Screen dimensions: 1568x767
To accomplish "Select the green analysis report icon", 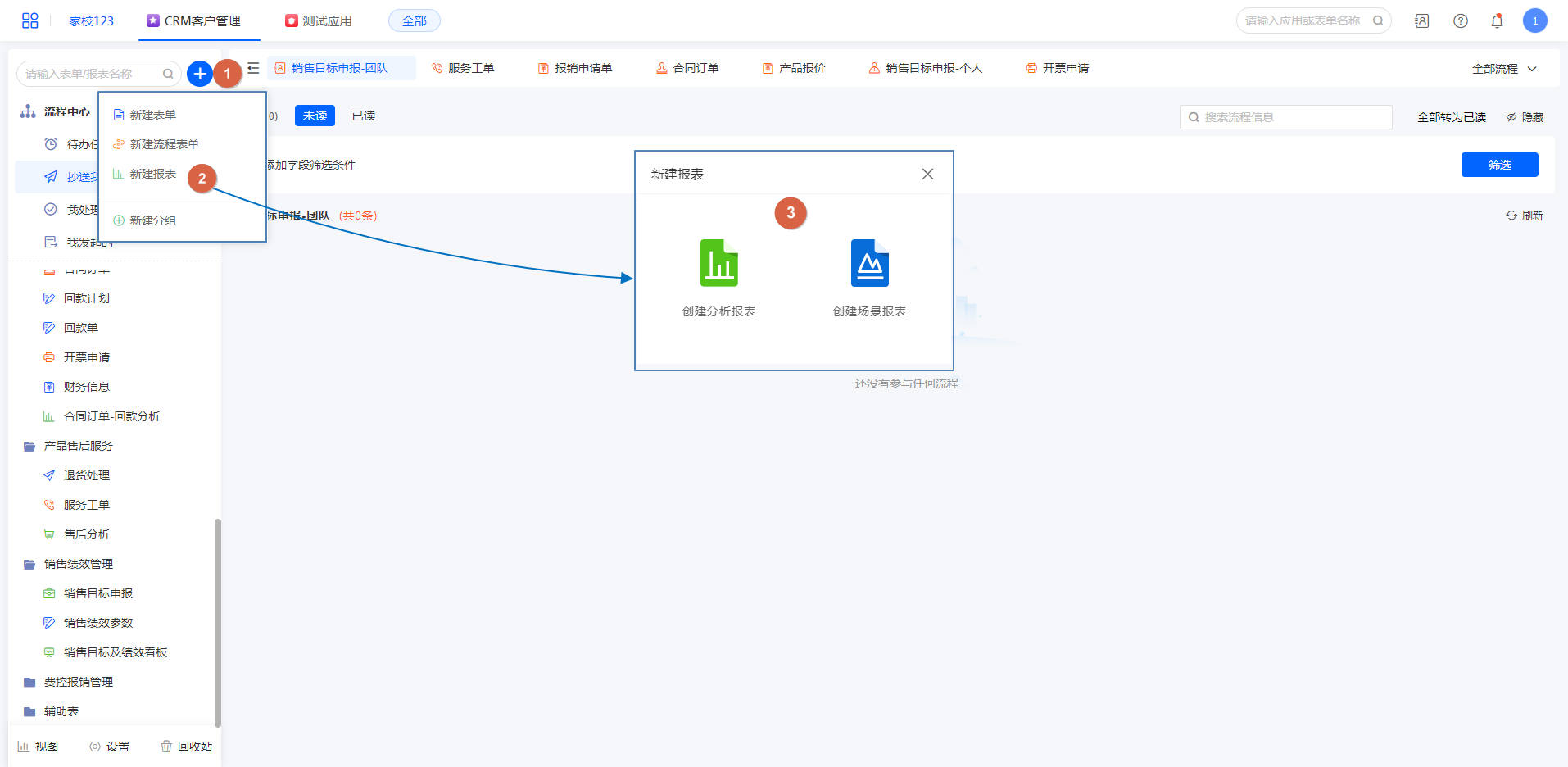I will click(x=718, y=263).
